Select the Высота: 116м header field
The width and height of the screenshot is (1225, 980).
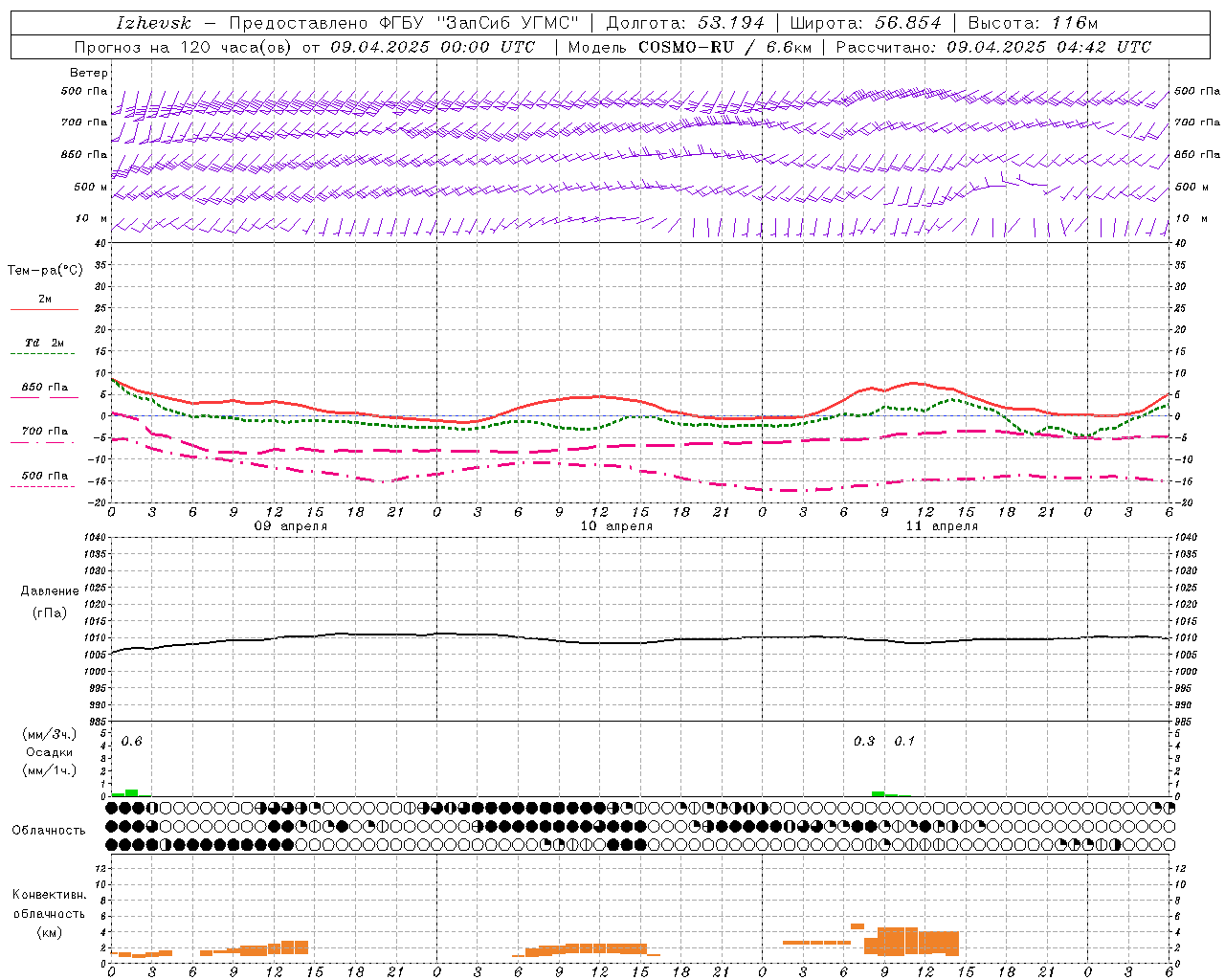click(x=1033, y=23)
